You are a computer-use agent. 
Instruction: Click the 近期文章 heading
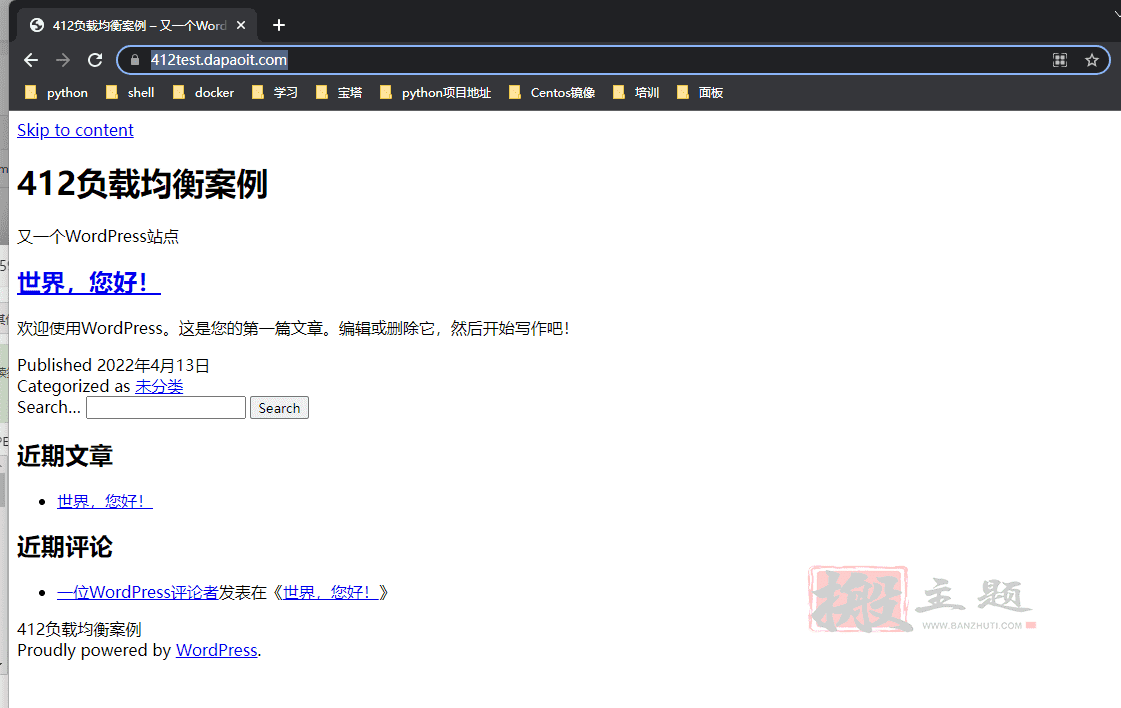pos(65,456)
